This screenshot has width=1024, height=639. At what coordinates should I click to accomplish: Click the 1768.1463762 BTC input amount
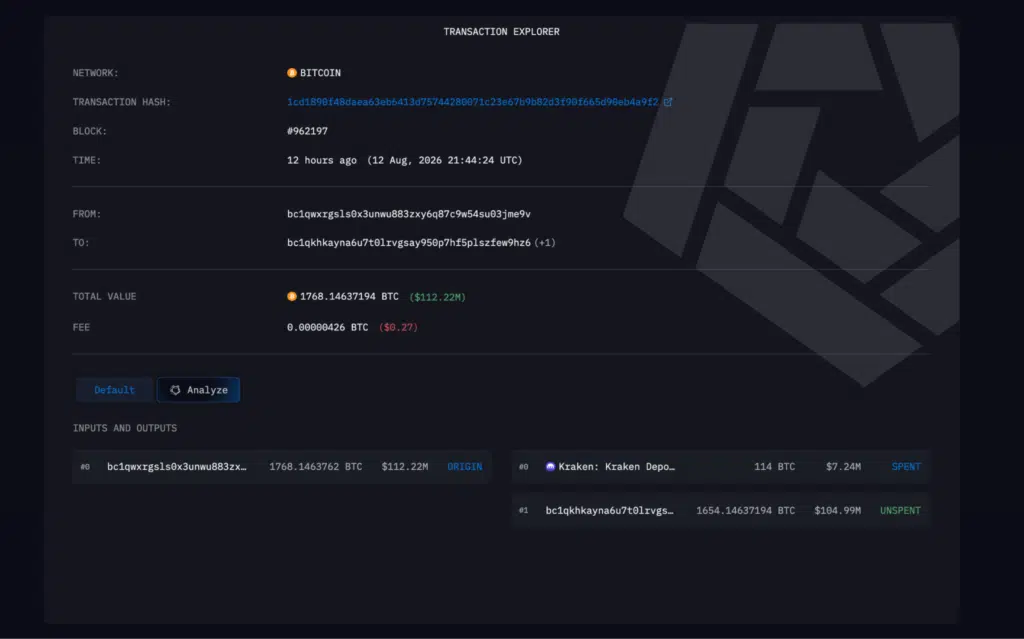tap(315, 467)
